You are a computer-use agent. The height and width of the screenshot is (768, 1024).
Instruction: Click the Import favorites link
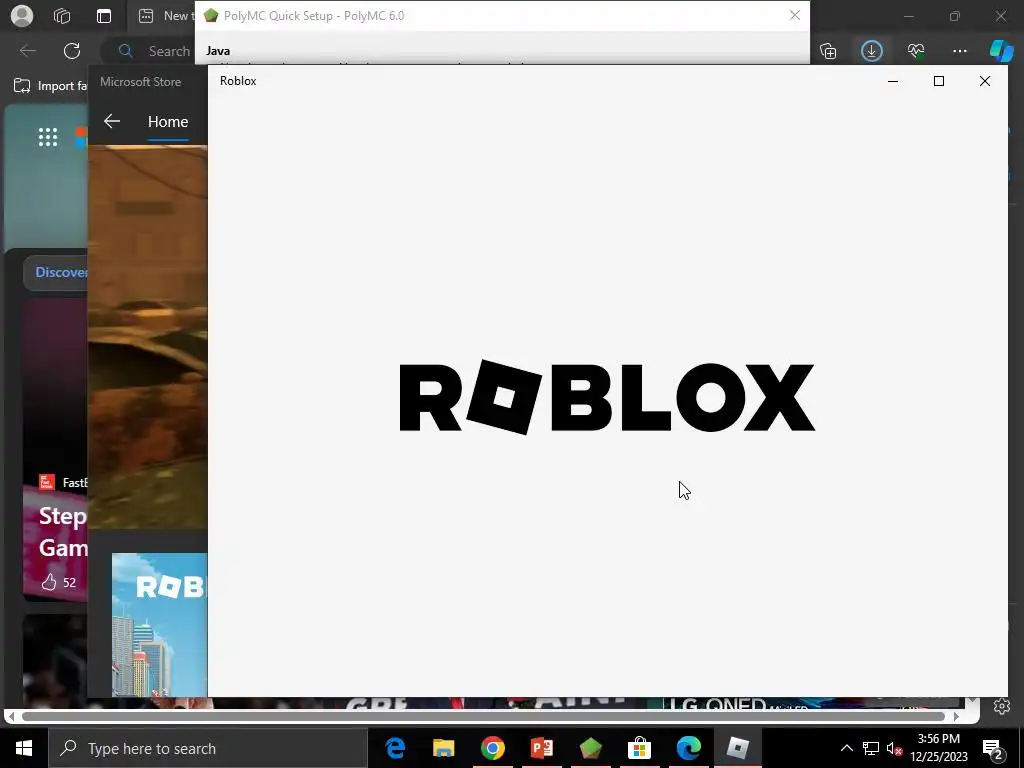[51, 86]
